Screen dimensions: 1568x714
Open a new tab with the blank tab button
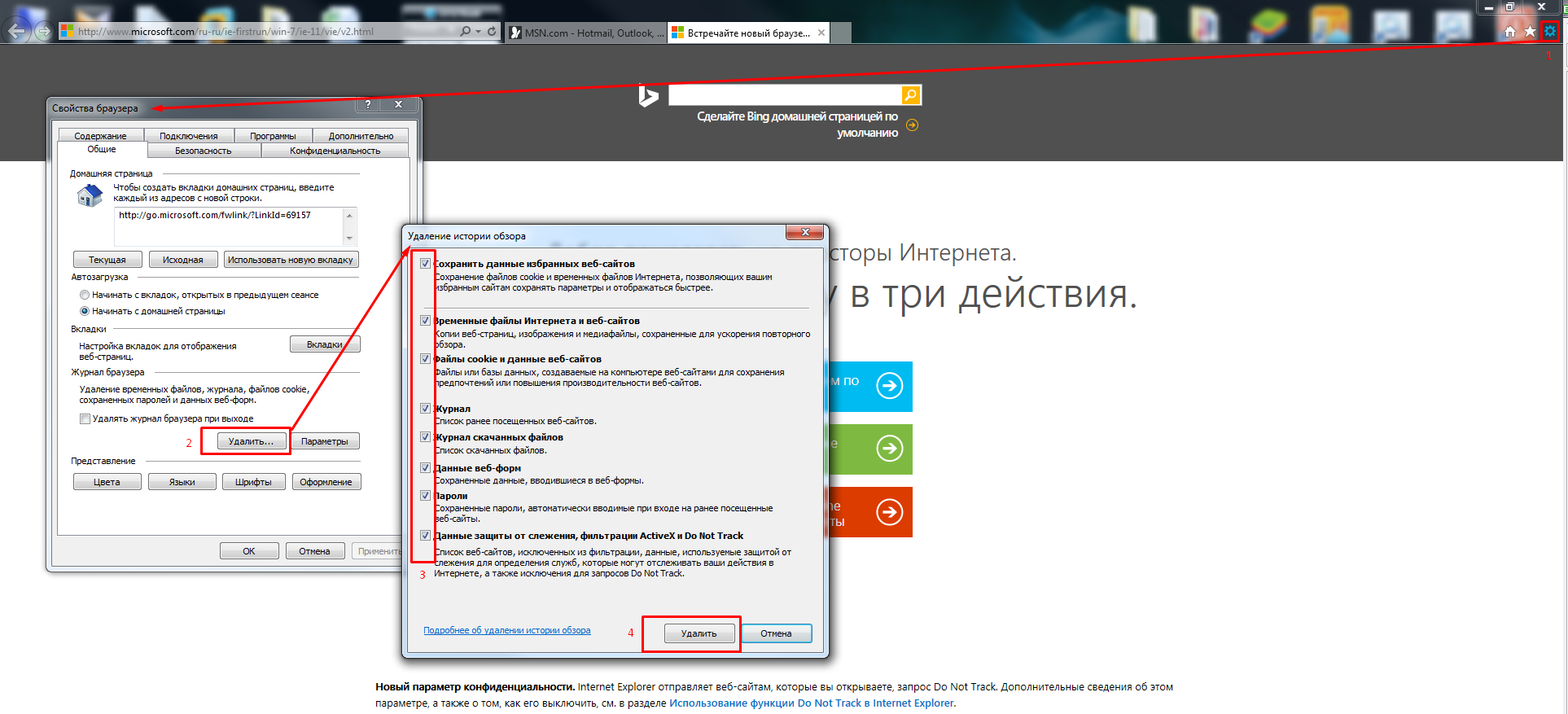pyautogui.click(x=841, y=33)
